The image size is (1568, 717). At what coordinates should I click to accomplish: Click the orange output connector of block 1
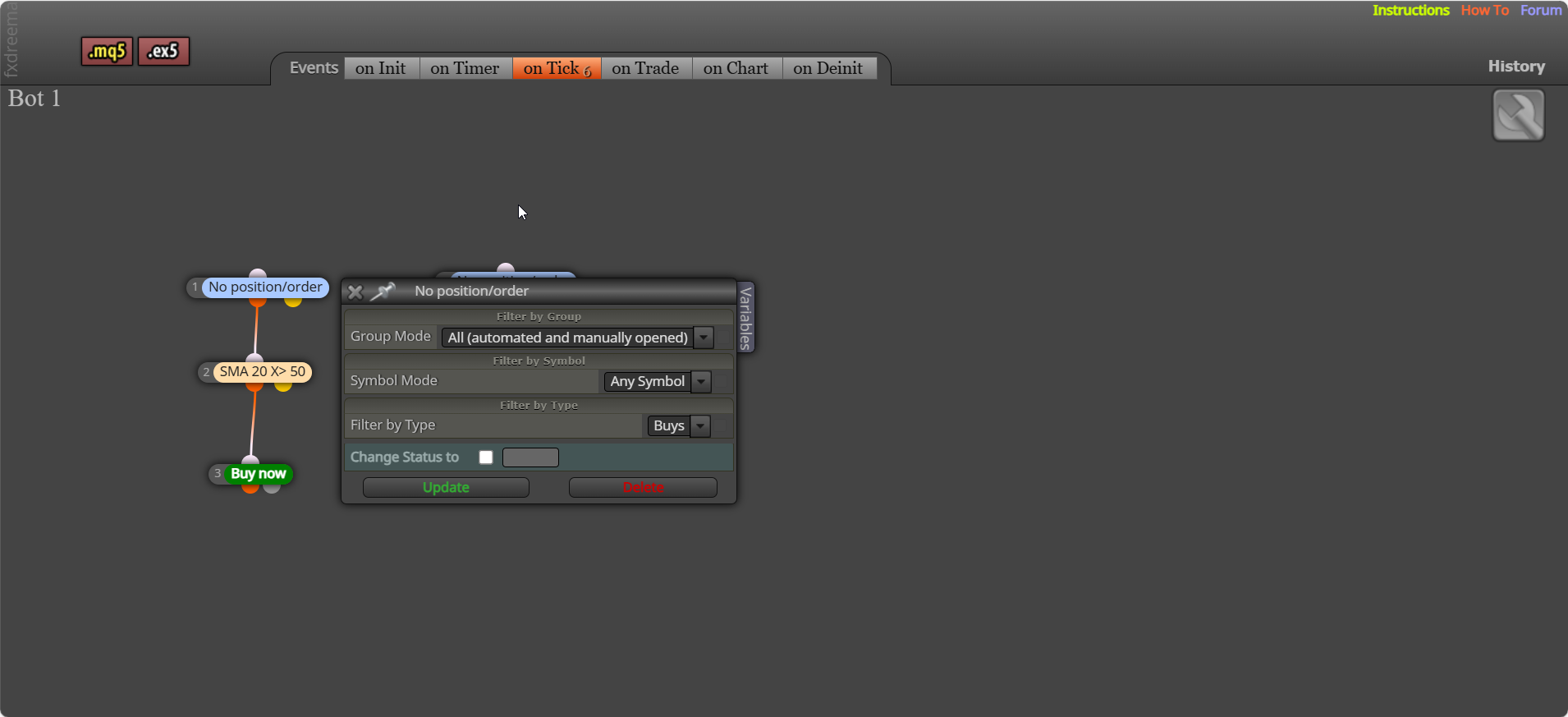pos(258,301)
